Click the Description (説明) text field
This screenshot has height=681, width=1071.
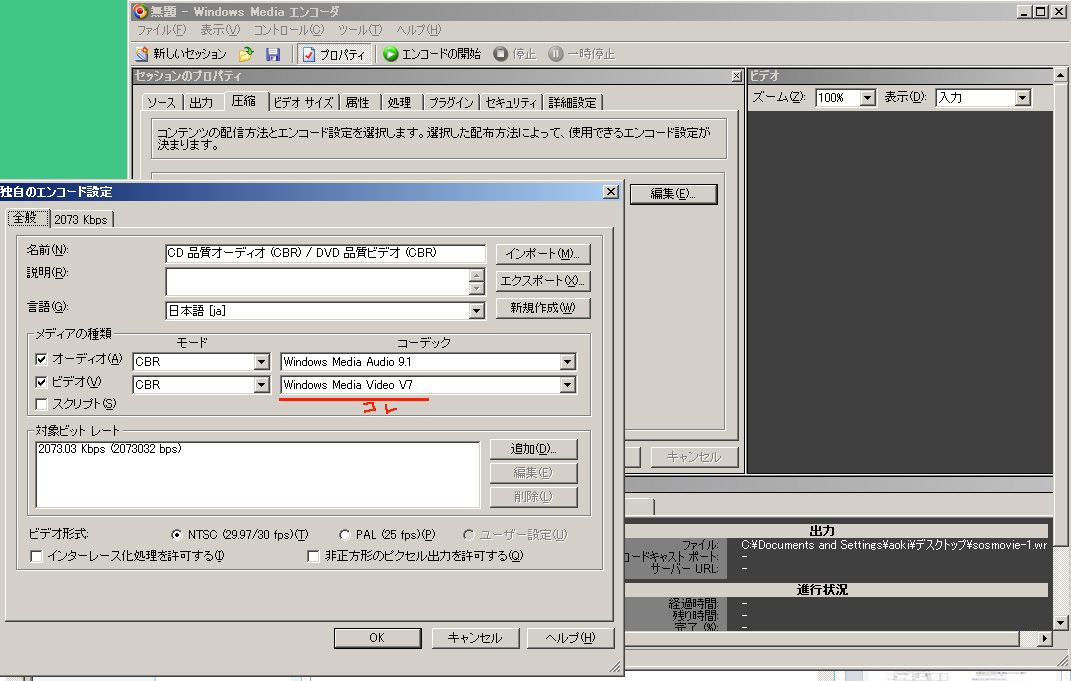click(318, 281)
